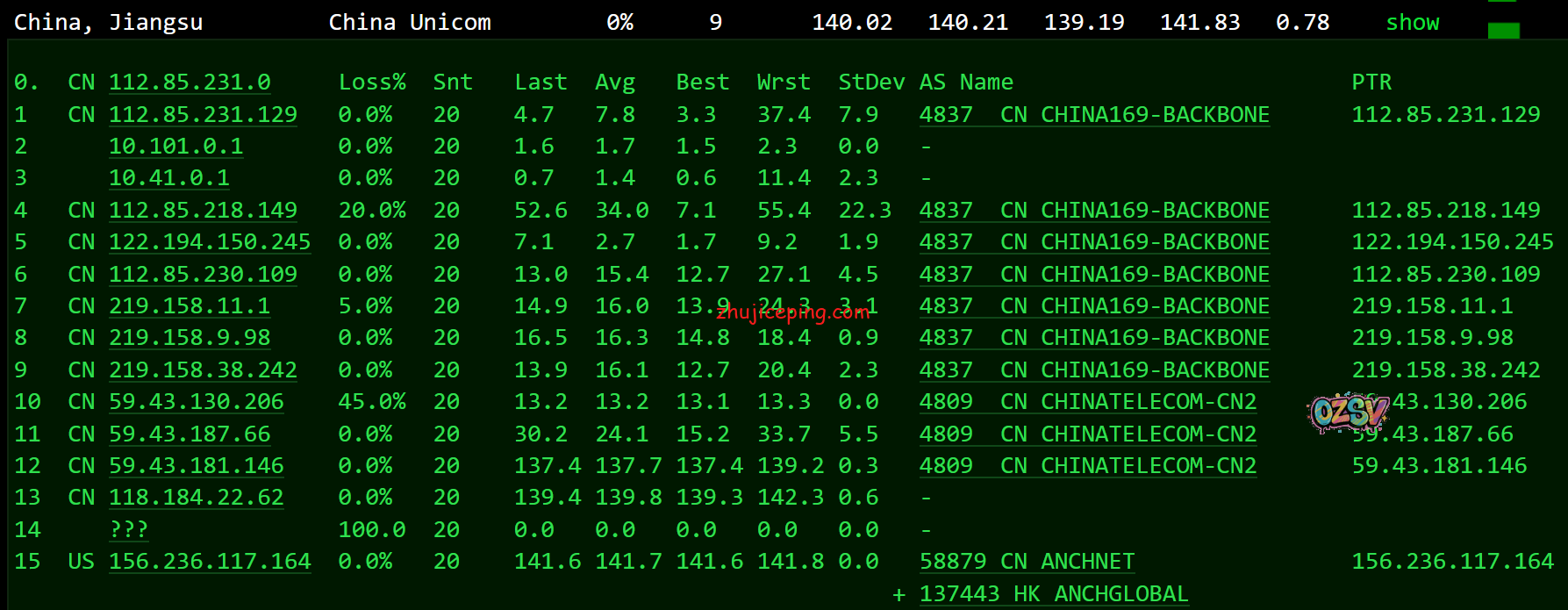This screenshot has height=610, width=1568.
Task: Open underlined US address 156.236.117.164
Action: click(210, 562)
